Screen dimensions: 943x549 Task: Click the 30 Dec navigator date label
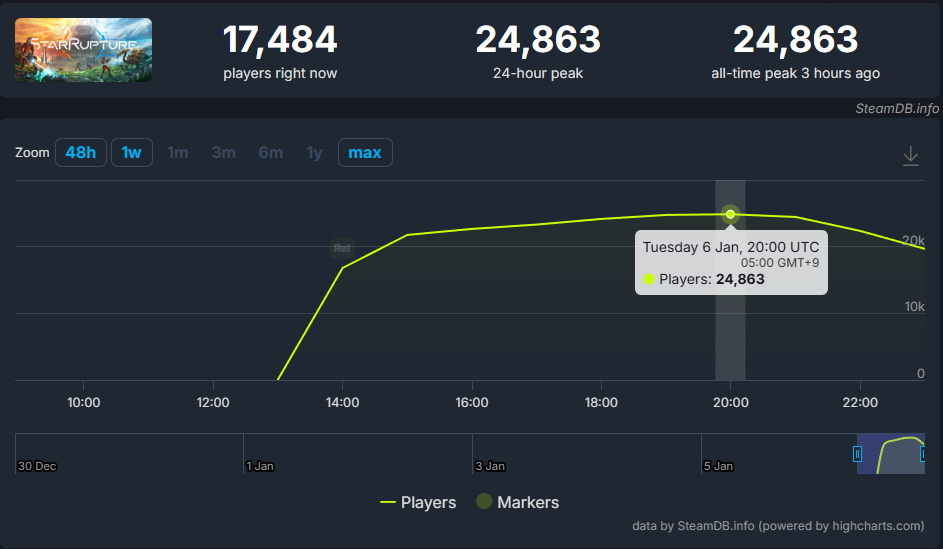click(37, 466)
